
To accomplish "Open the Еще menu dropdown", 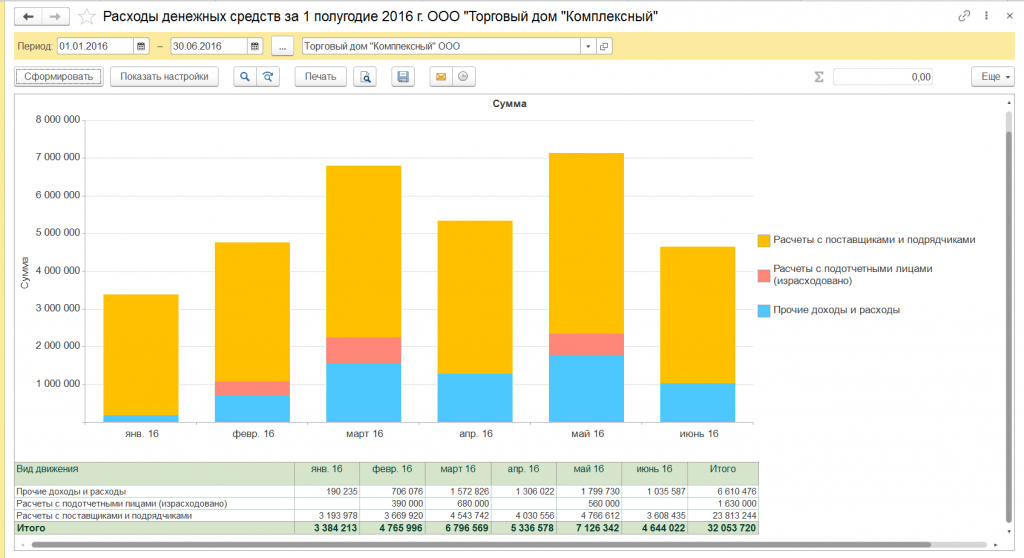I will (992, 77).
